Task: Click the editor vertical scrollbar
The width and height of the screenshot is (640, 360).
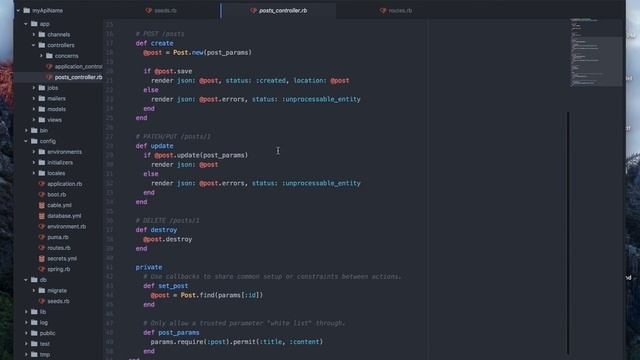Action: tap(568, 233)
